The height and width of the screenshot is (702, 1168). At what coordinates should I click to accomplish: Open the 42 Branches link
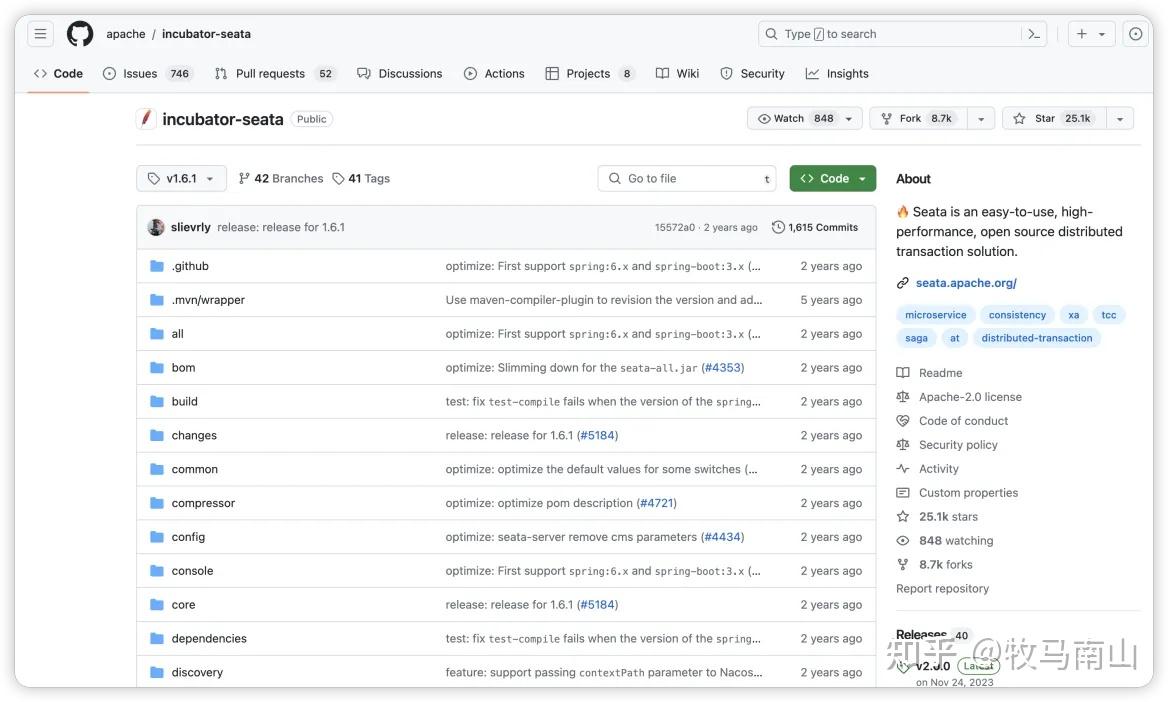(281, 178)
